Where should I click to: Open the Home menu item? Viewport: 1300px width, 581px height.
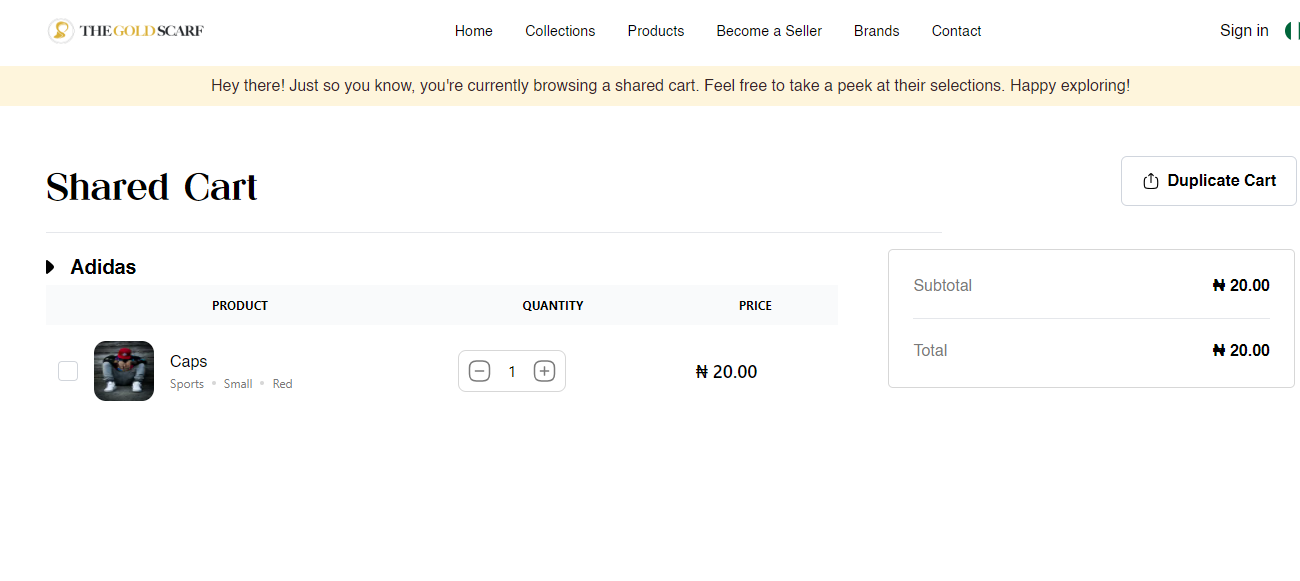[x=473, y=31]
